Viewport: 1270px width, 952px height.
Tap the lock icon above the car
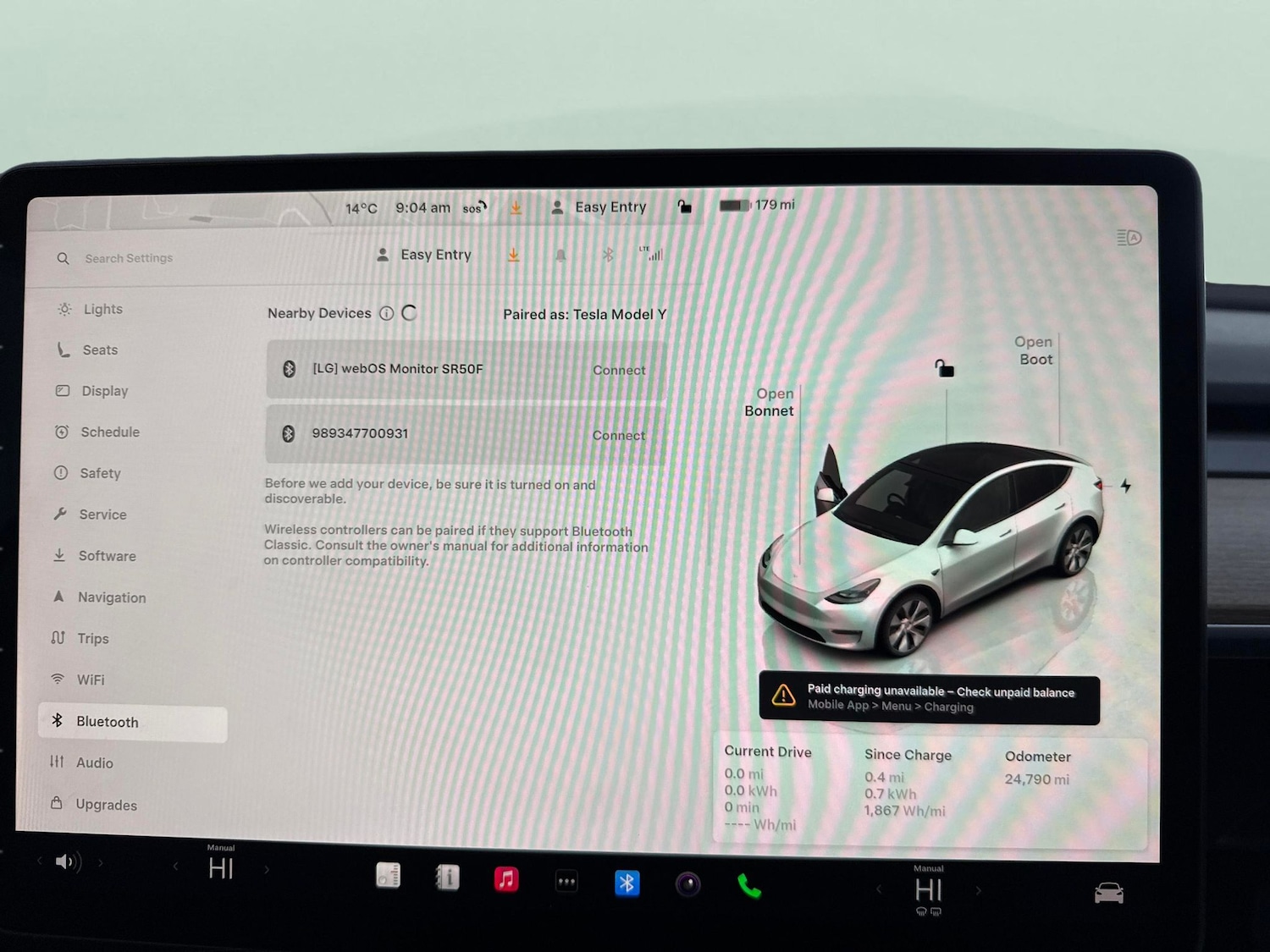944,367
